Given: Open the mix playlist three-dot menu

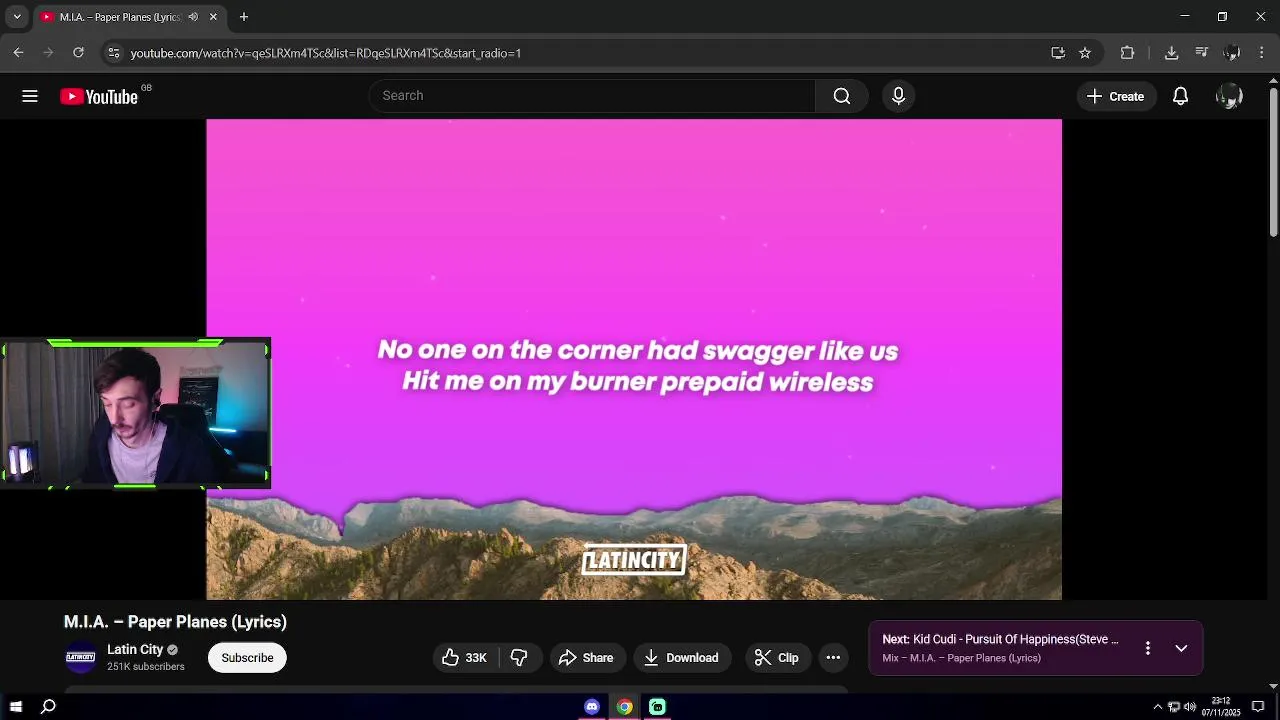Looking at the screenshot, I should click(x=1148, y=648).
